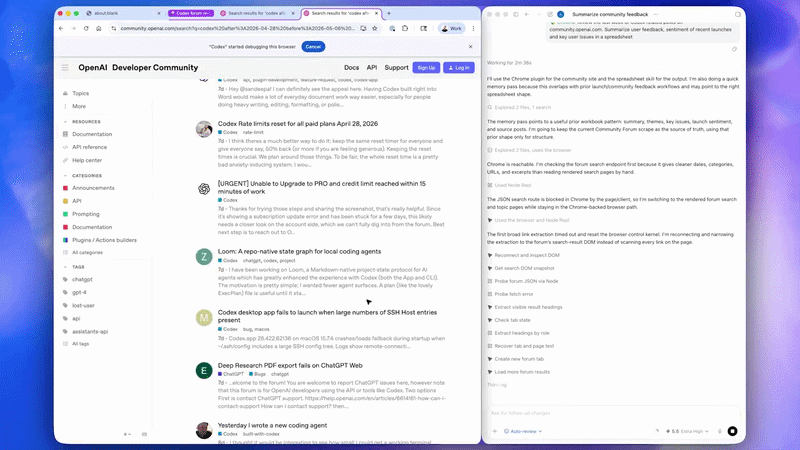This screenshot has height=450, width=800.
Task: Copy the user message in Codex chat
Action: pyautogui.click(x=734, y=49)
